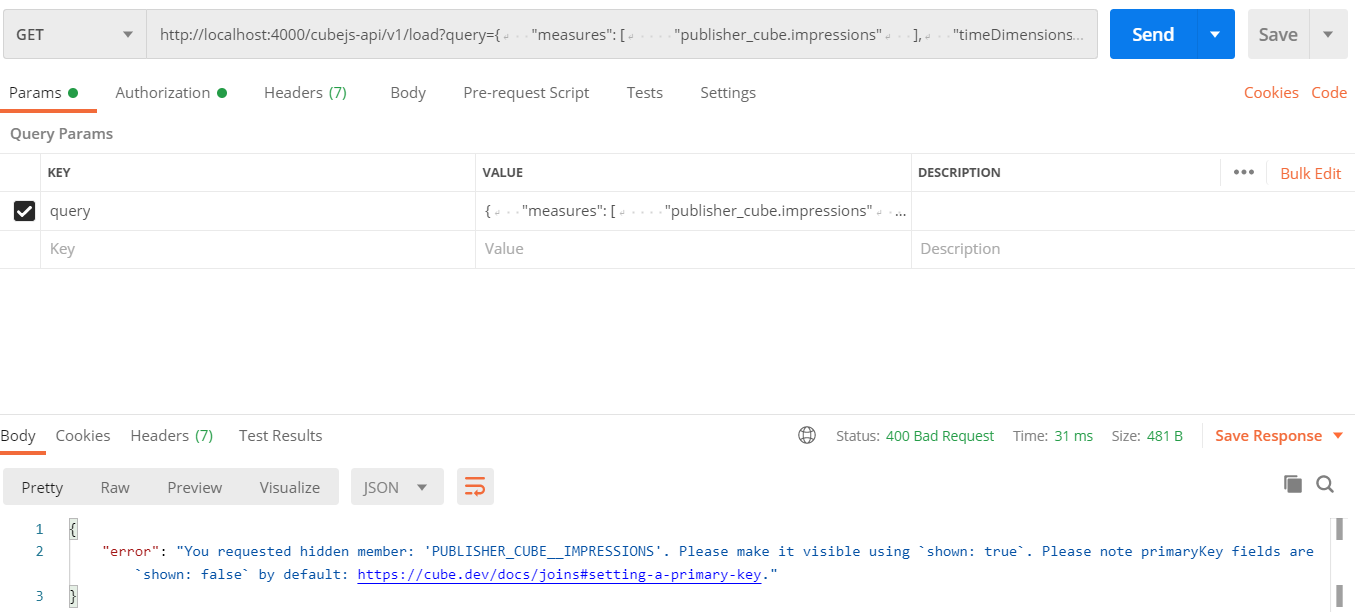Click the Send button

click(1152, 33)
